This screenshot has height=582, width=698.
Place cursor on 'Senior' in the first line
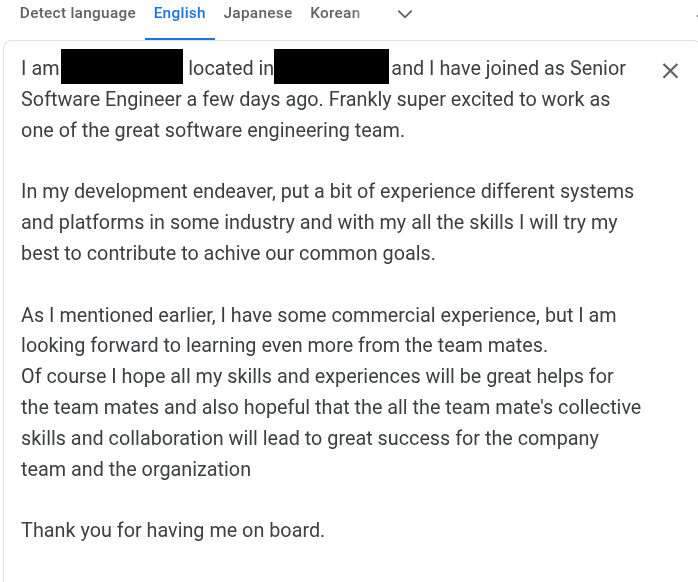[597, 69]
